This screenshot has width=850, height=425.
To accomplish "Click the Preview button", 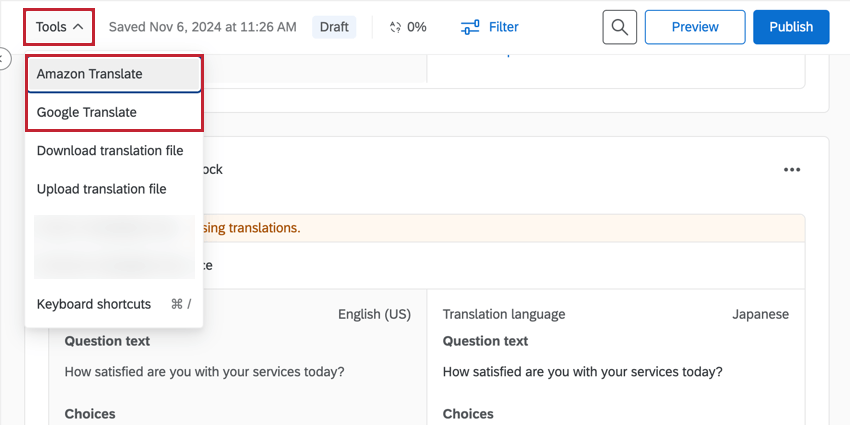I will coord(694,27).
